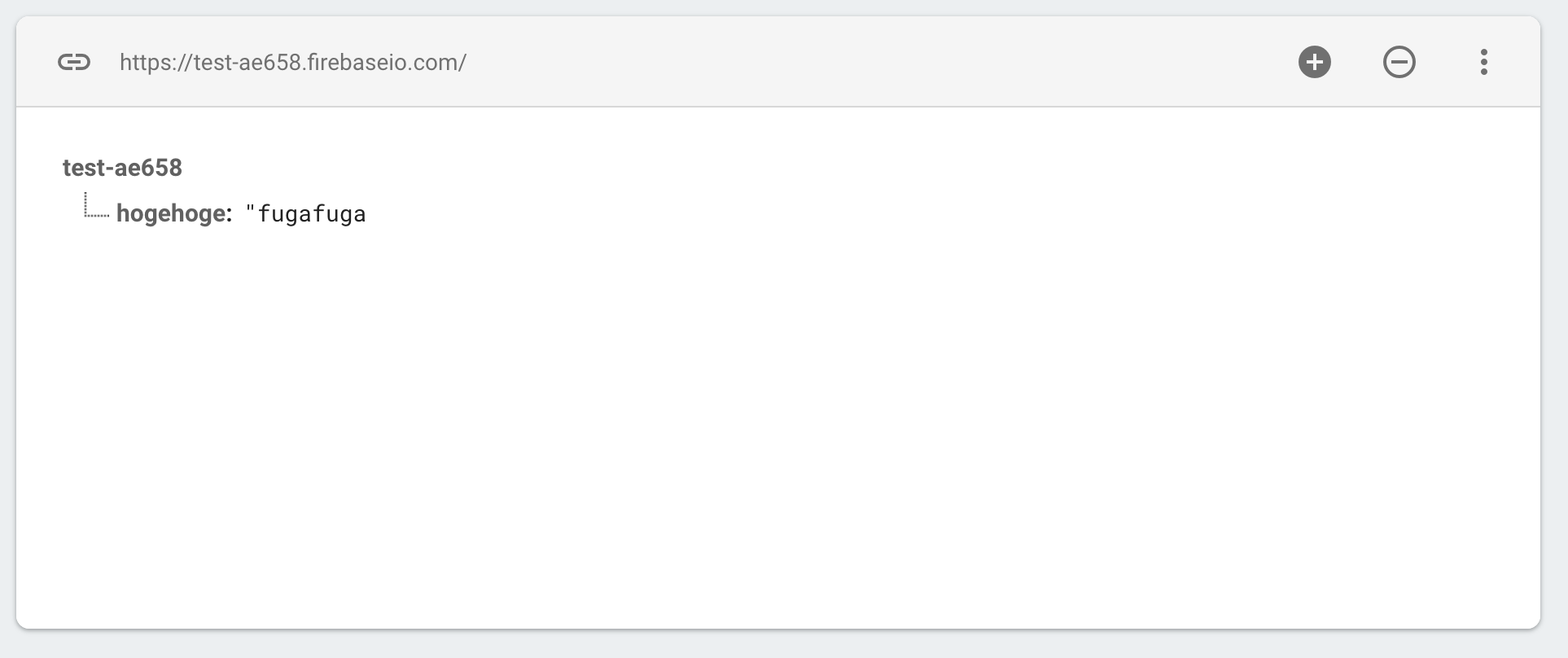Select the hogehoge key in the tree
Image resolution: width=1568 pixels, height=658 pixels.
(x=174, y=213)
